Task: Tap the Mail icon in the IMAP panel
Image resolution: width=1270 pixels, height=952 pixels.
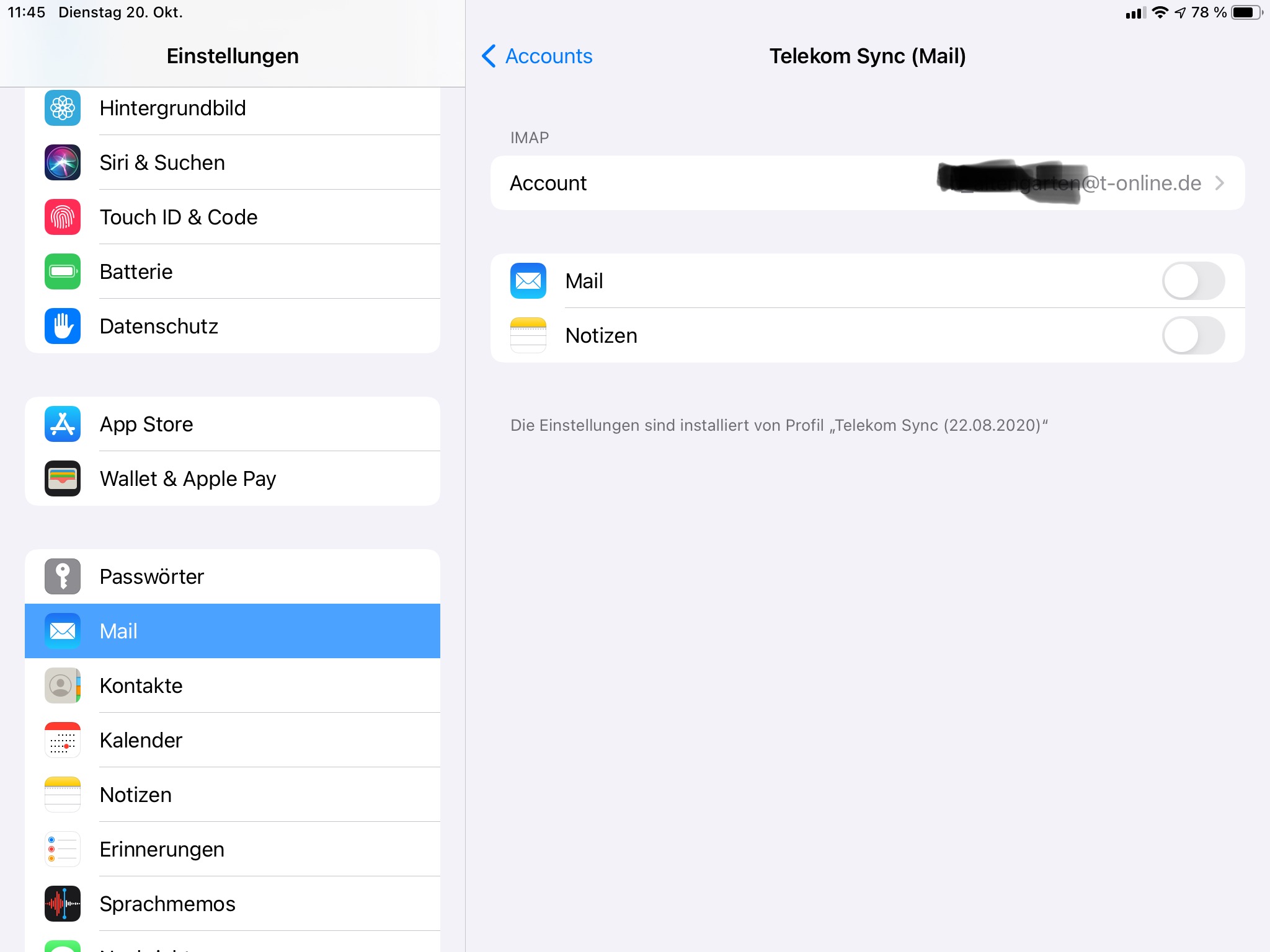Action: (528, 281)
